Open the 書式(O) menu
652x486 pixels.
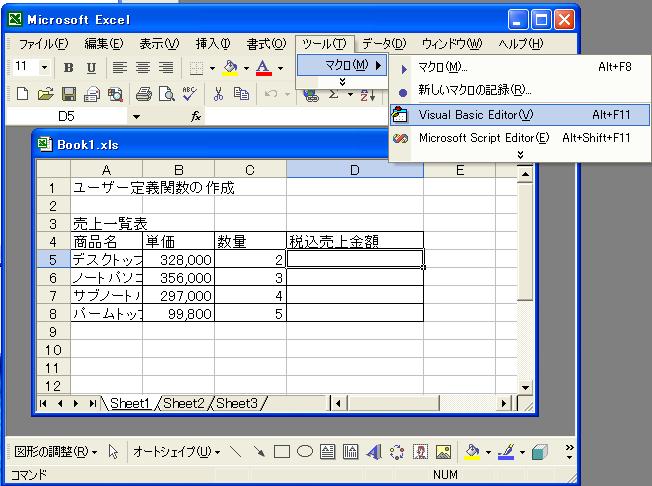tap(267, 44)
